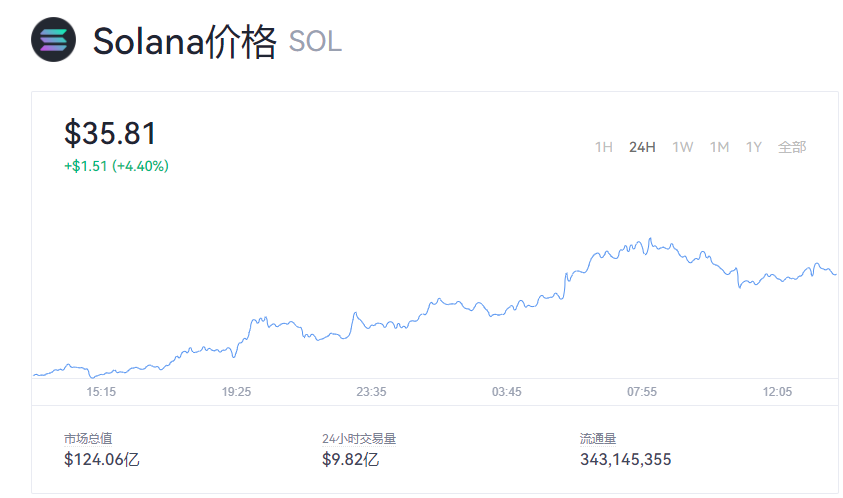Screen dimensions: 843x498
Task: Click the Solana价格 heading
Action: click(x=184, y=41)
